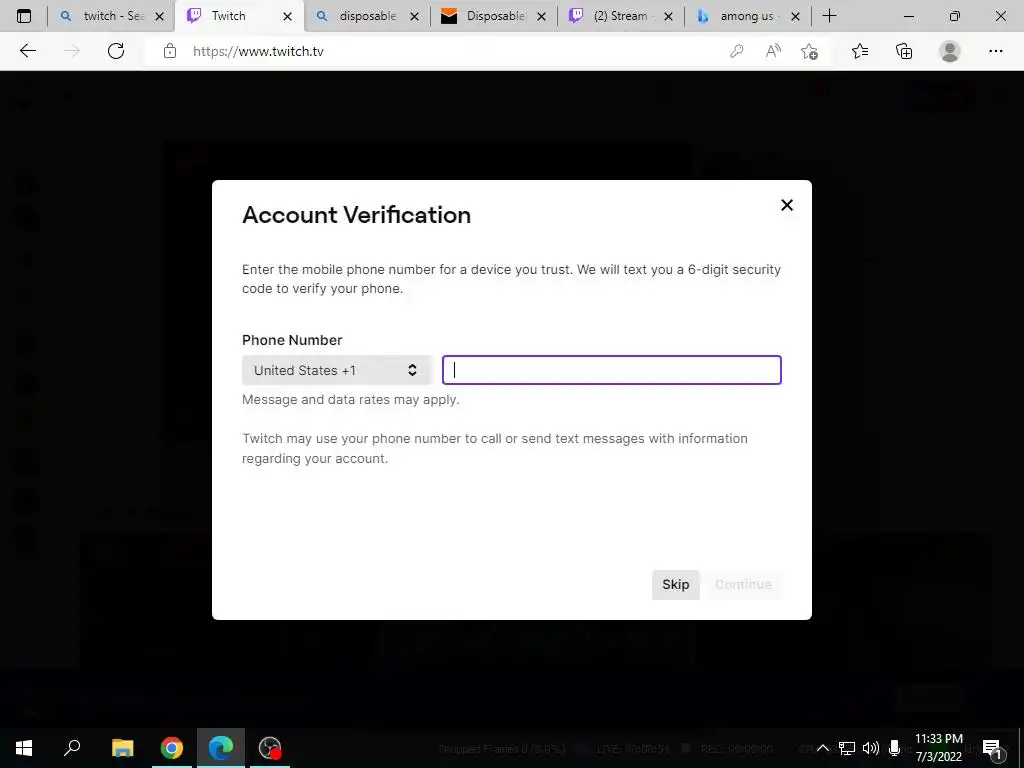Focus the phone number input field
Screen dimensions: 1024x768
point(611,370)
